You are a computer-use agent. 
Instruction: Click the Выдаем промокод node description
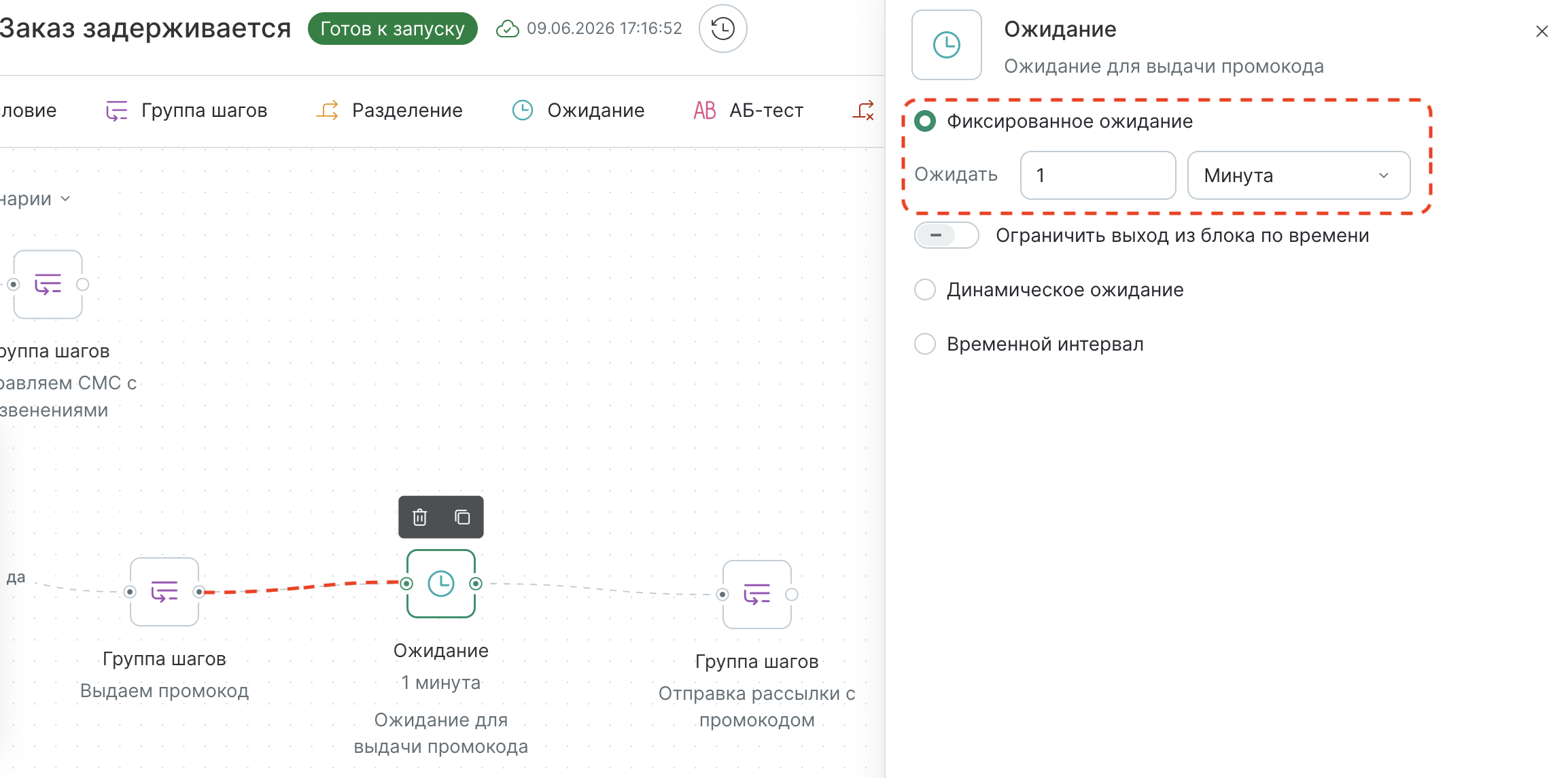coord(164,691)
